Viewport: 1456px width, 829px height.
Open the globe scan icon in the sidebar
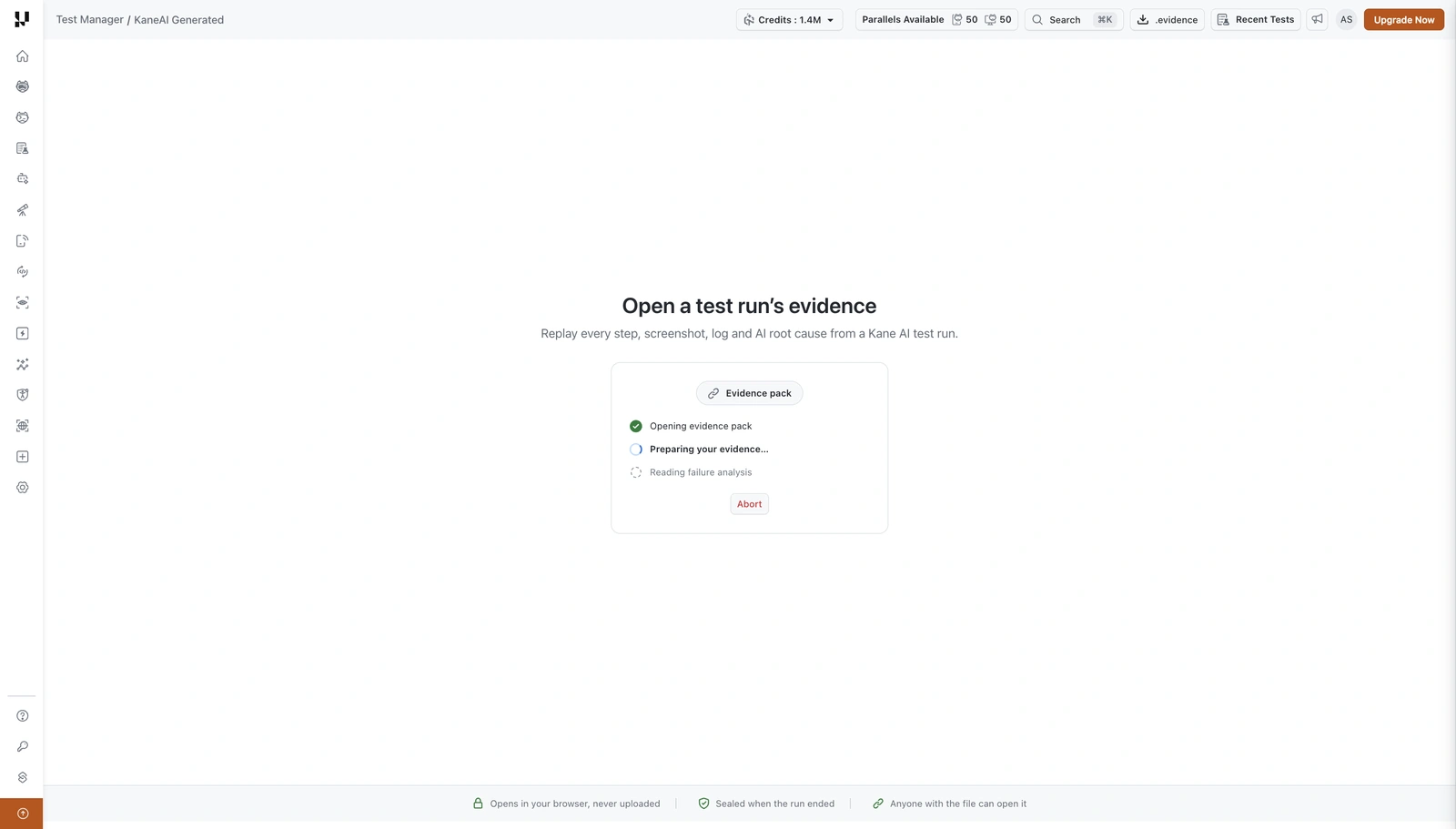click(x=23, y=426)
